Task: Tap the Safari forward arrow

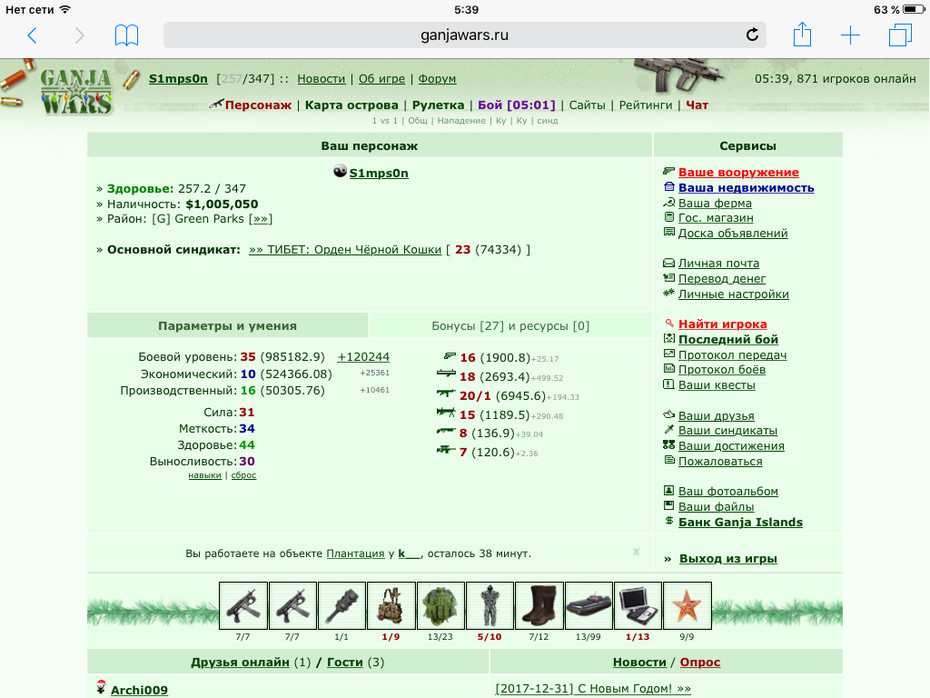Action: [79, 36]
